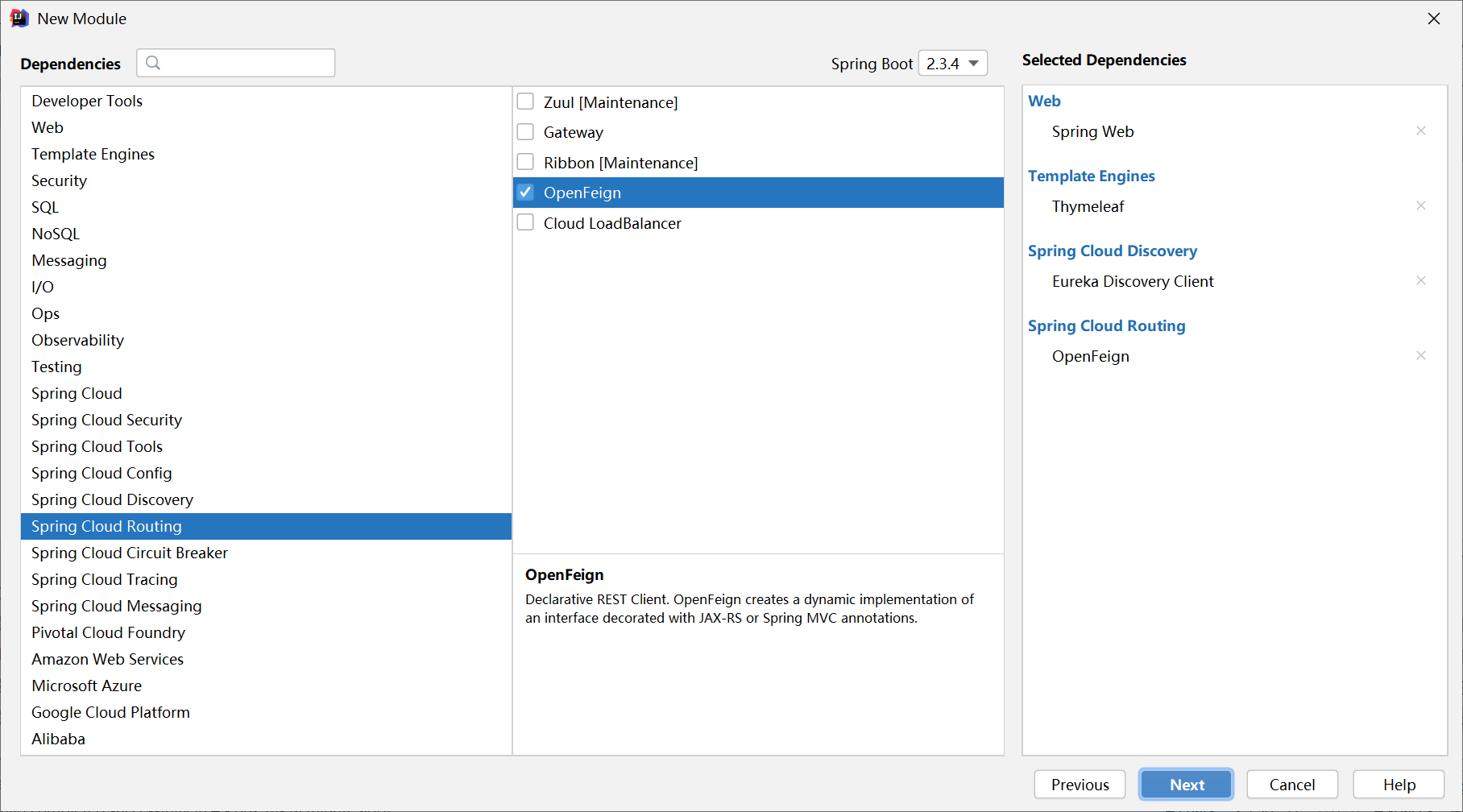Enable the Gateway dependency checkbox
This screenshot has width=1463, height=812.
coord(525,131)
